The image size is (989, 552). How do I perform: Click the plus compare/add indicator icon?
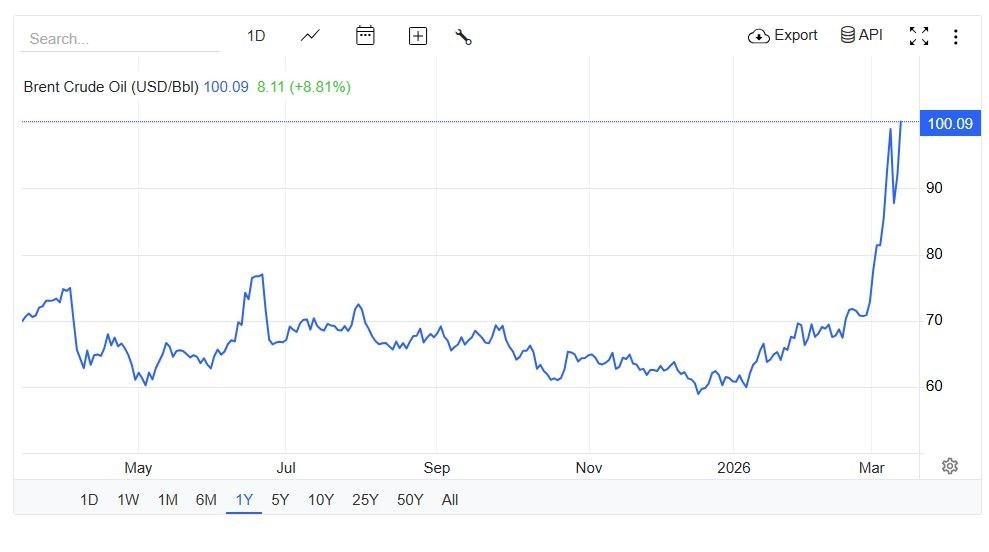tap(418, 36)
